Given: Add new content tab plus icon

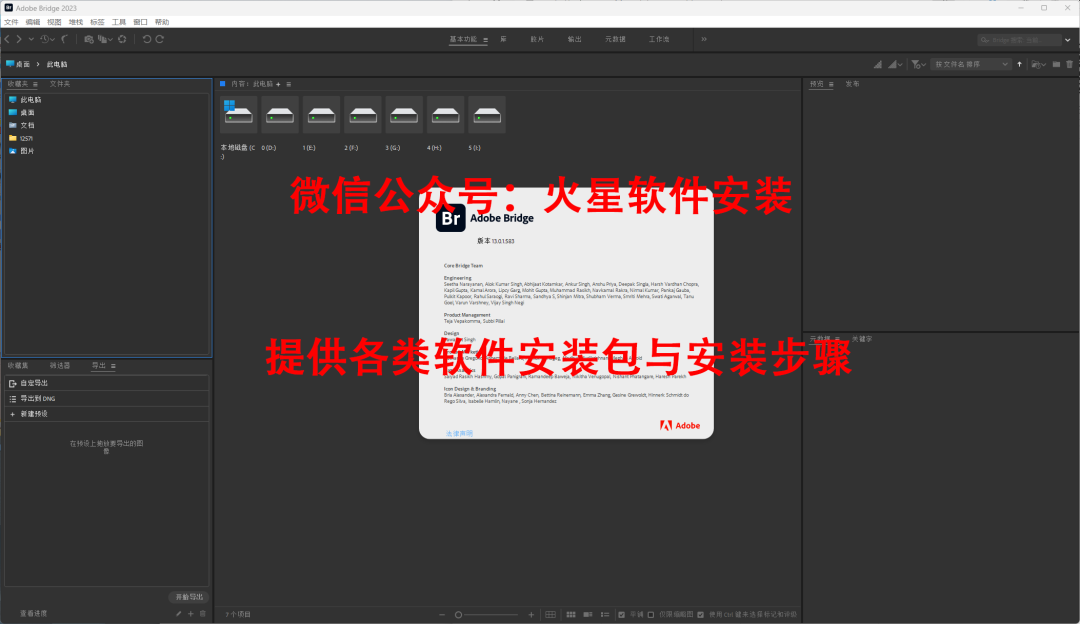Looking at the screenshot, I should point(278,84).
